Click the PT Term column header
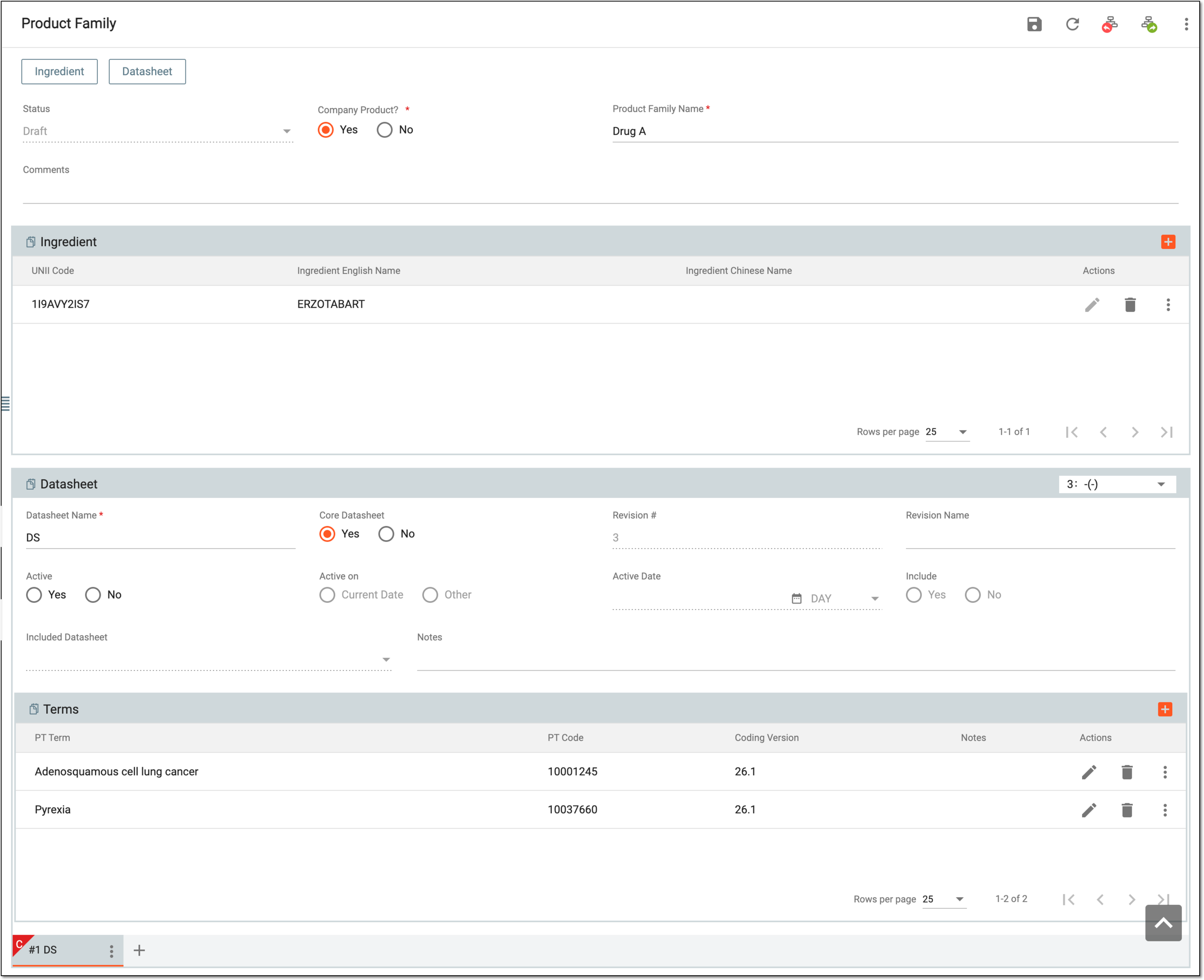This screenshot has height=980, width=1204. (x=52, y=738)
